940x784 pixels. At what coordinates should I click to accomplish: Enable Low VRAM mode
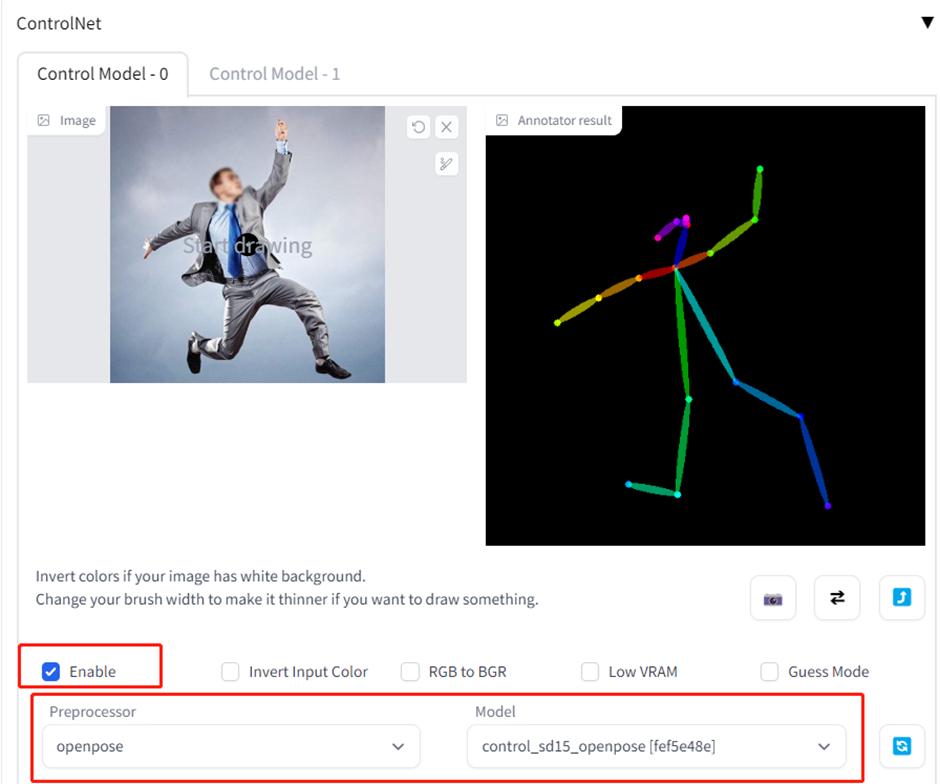590,671
